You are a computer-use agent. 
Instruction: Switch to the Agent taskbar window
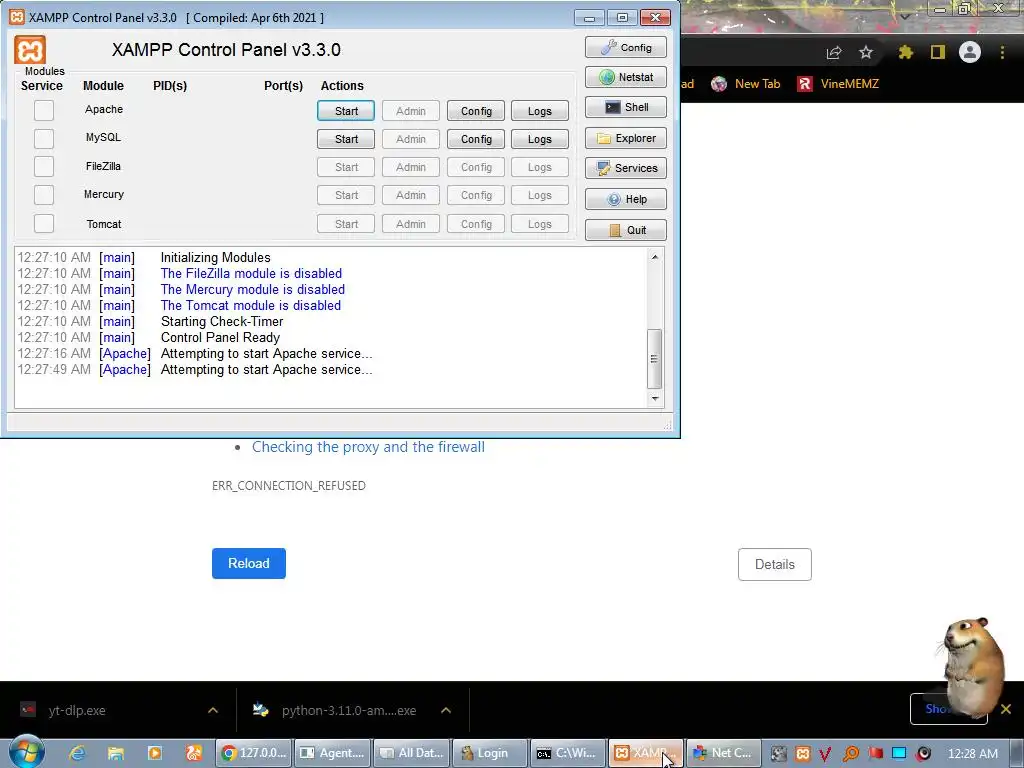tap(332, 753)
